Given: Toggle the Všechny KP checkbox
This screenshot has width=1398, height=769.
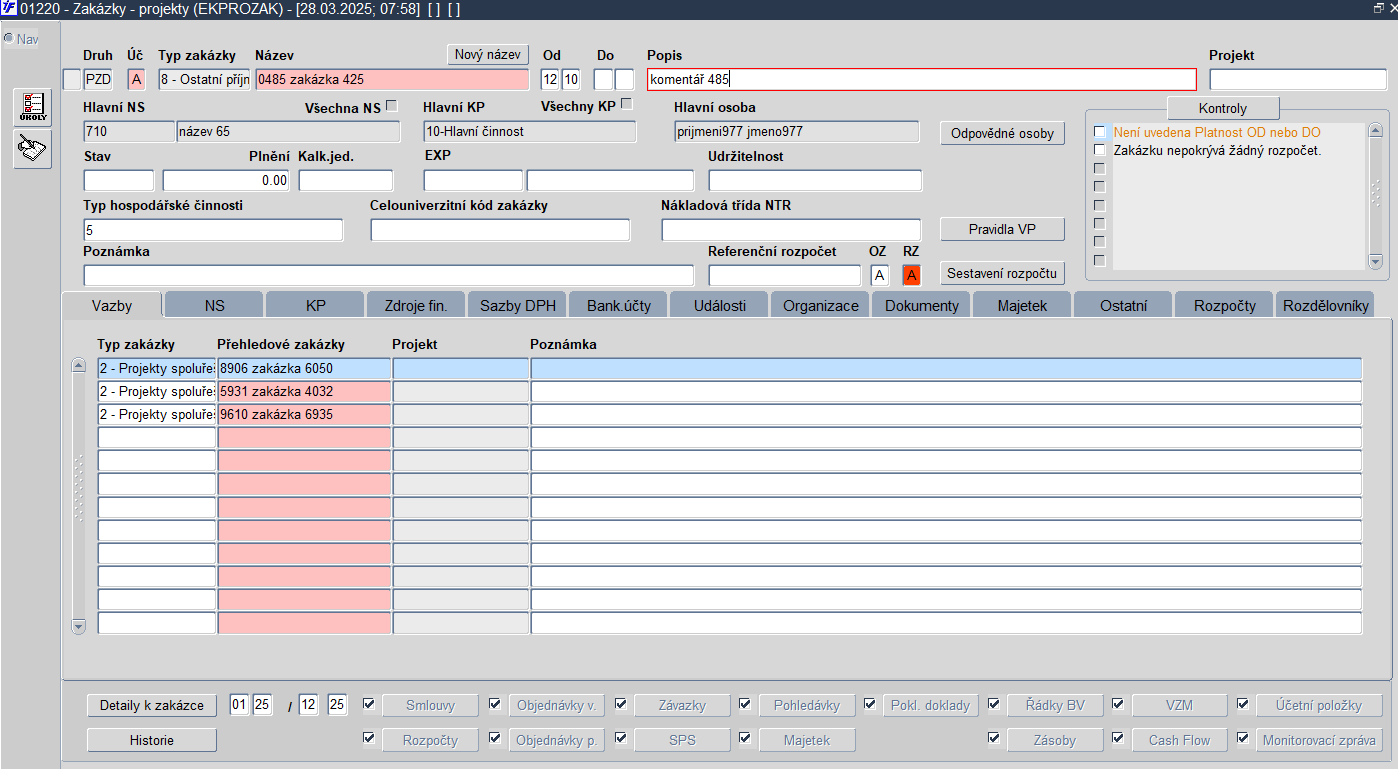Looking at the screenshot, I should (x=627, y=104).
